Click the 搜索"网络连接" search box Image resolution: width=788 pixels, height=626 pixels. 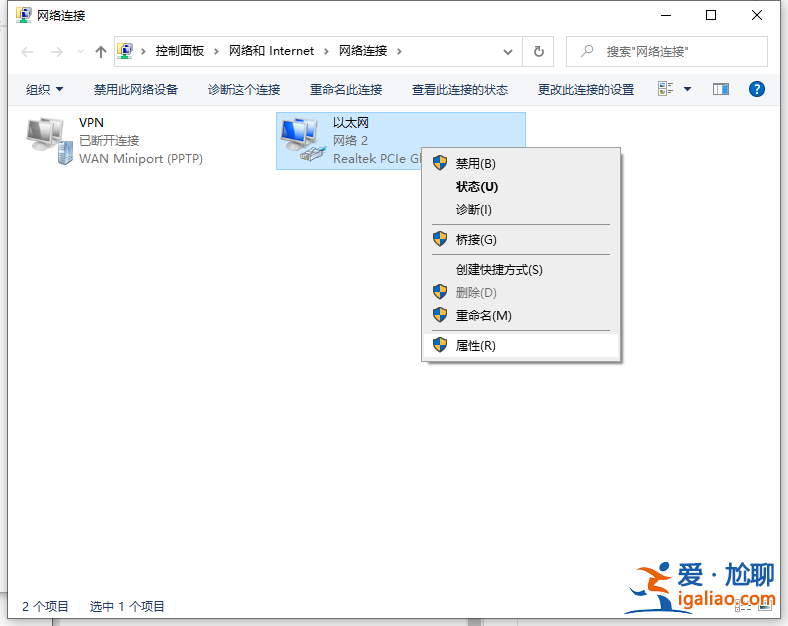(x=666, y=51)
